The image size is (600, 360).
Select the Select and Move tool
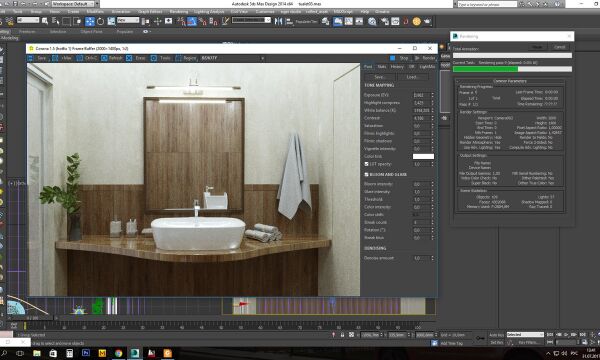90,21
